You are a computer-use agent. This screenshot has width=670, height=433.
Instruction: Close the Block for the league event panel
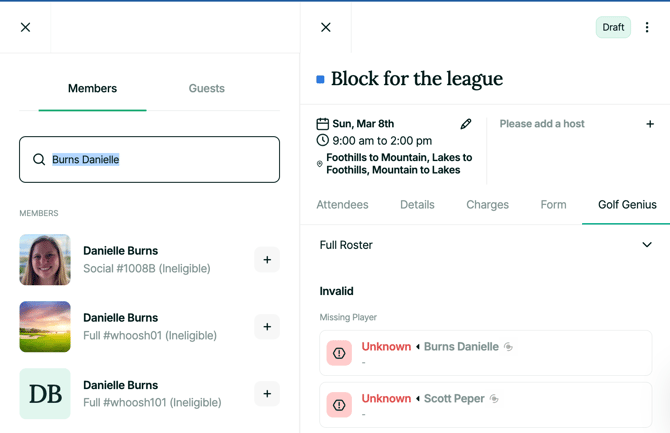coord(326,28)
